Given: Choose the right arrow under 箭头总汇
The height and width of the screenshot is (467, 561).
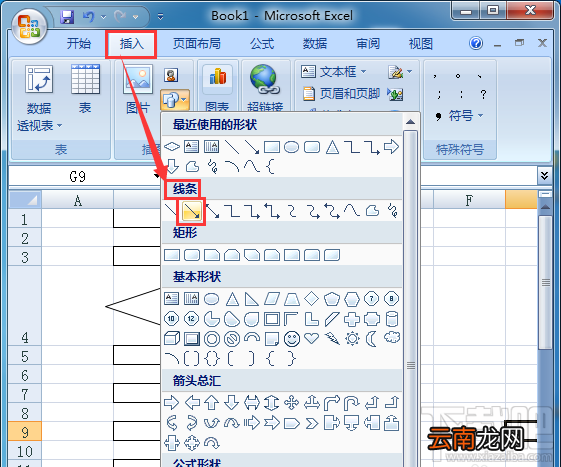Looking at the screenshot, I should click(x=172, y=403).
